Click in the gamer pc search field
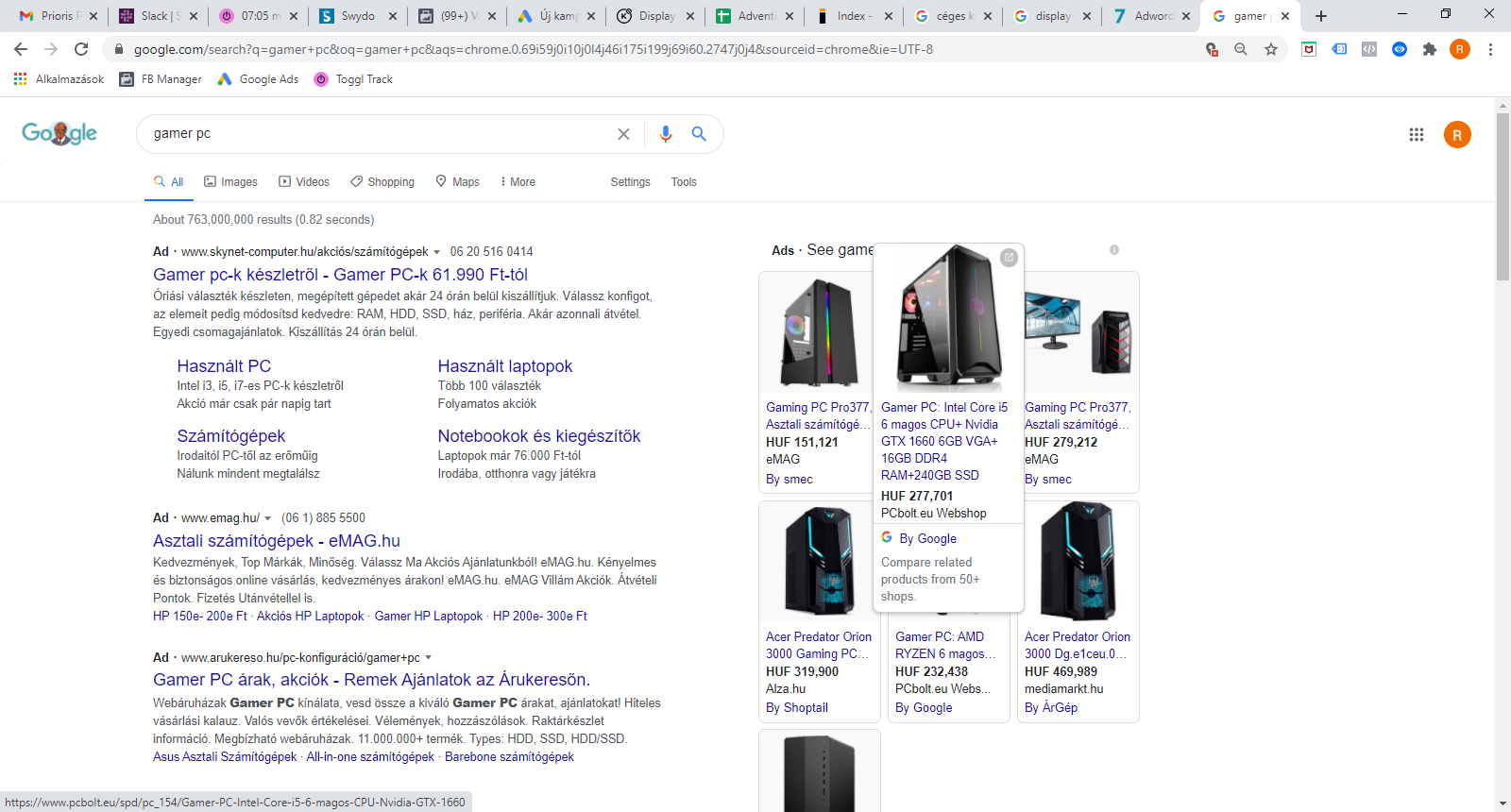 coord(378,134)
